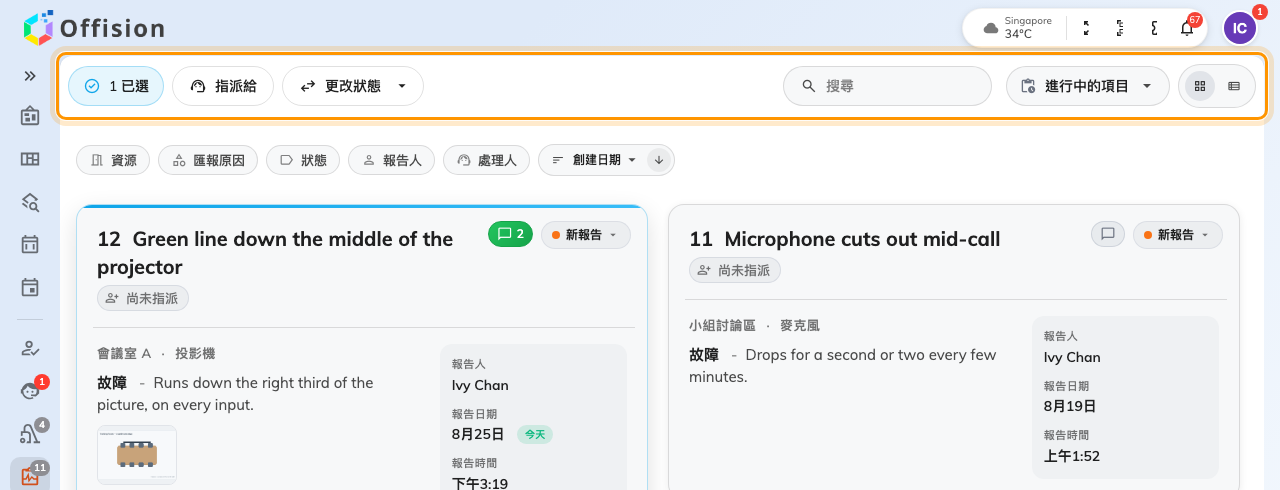Click the third bracket icon in top bar
Image resolution: width=1280 pixels, height=490 pixels.
[x=1154, y=28]
